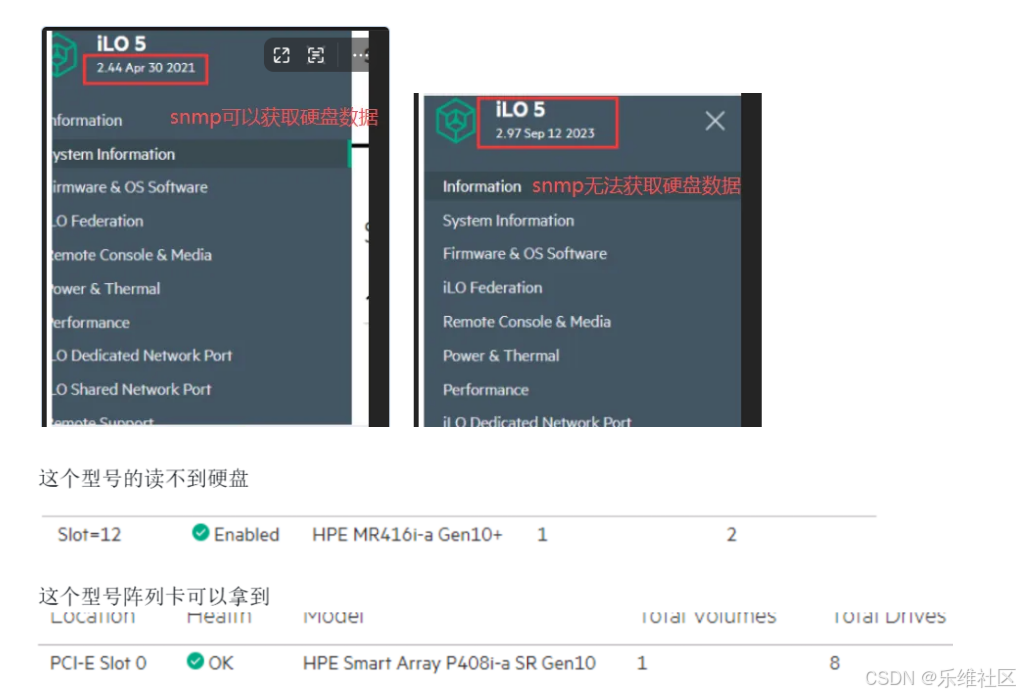This screenshot has width=1020, height=696.
Task: Click the caption "这个型号的读不到硬盘"
Action: point(144,479)
